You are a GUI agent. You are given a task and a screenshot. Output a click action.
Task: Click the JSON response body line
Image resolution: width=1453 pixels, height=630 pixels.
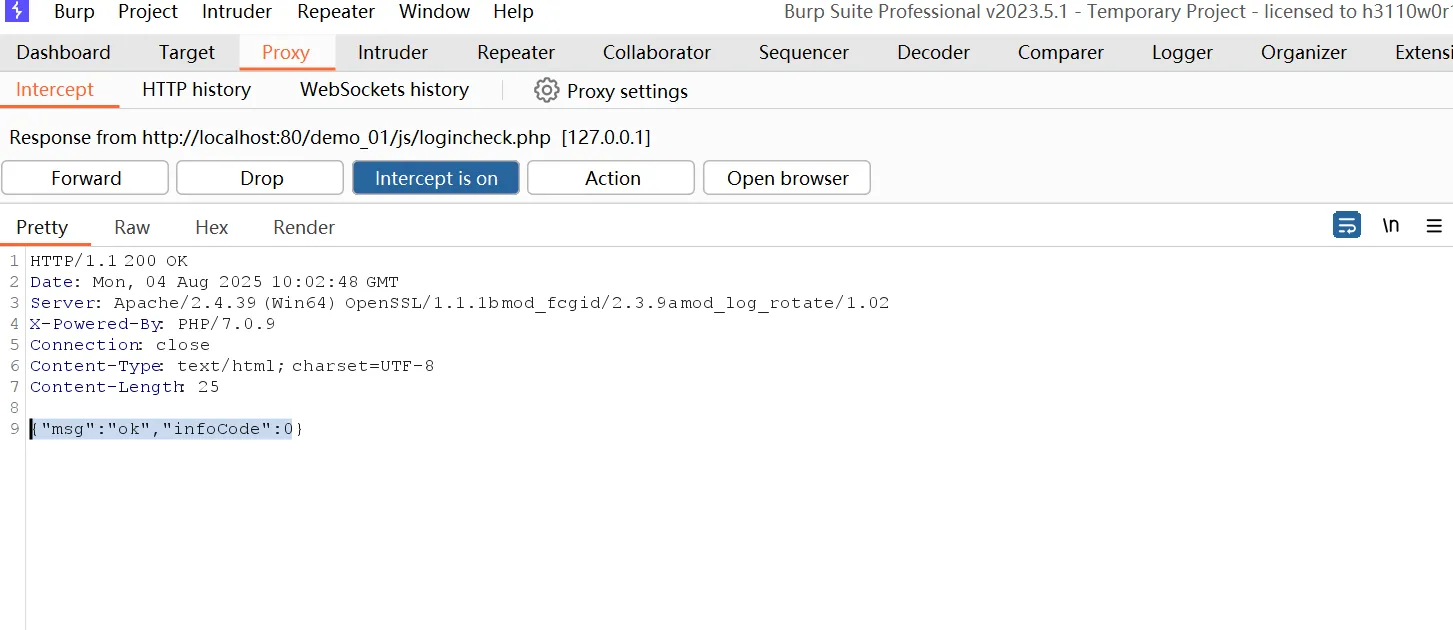click(165, 429)
